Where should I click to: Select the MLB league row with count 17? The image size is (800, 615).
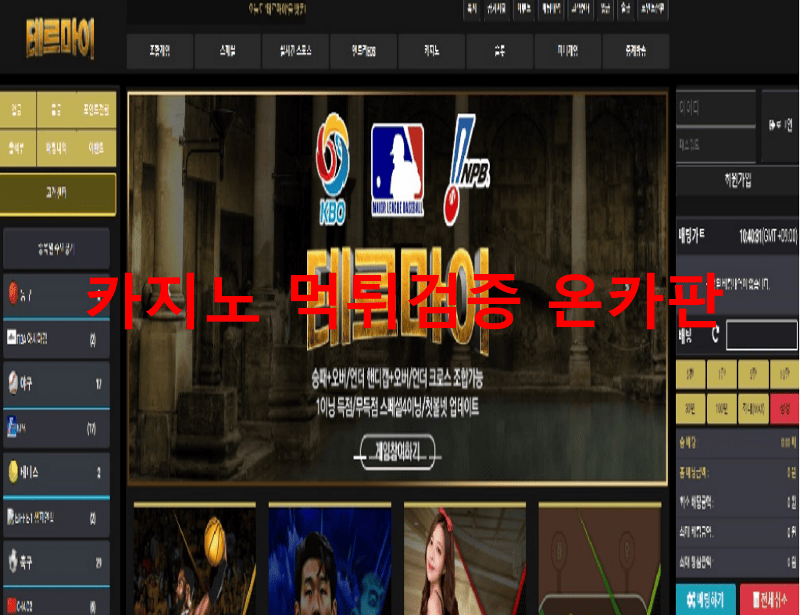(x=56, y=429)
